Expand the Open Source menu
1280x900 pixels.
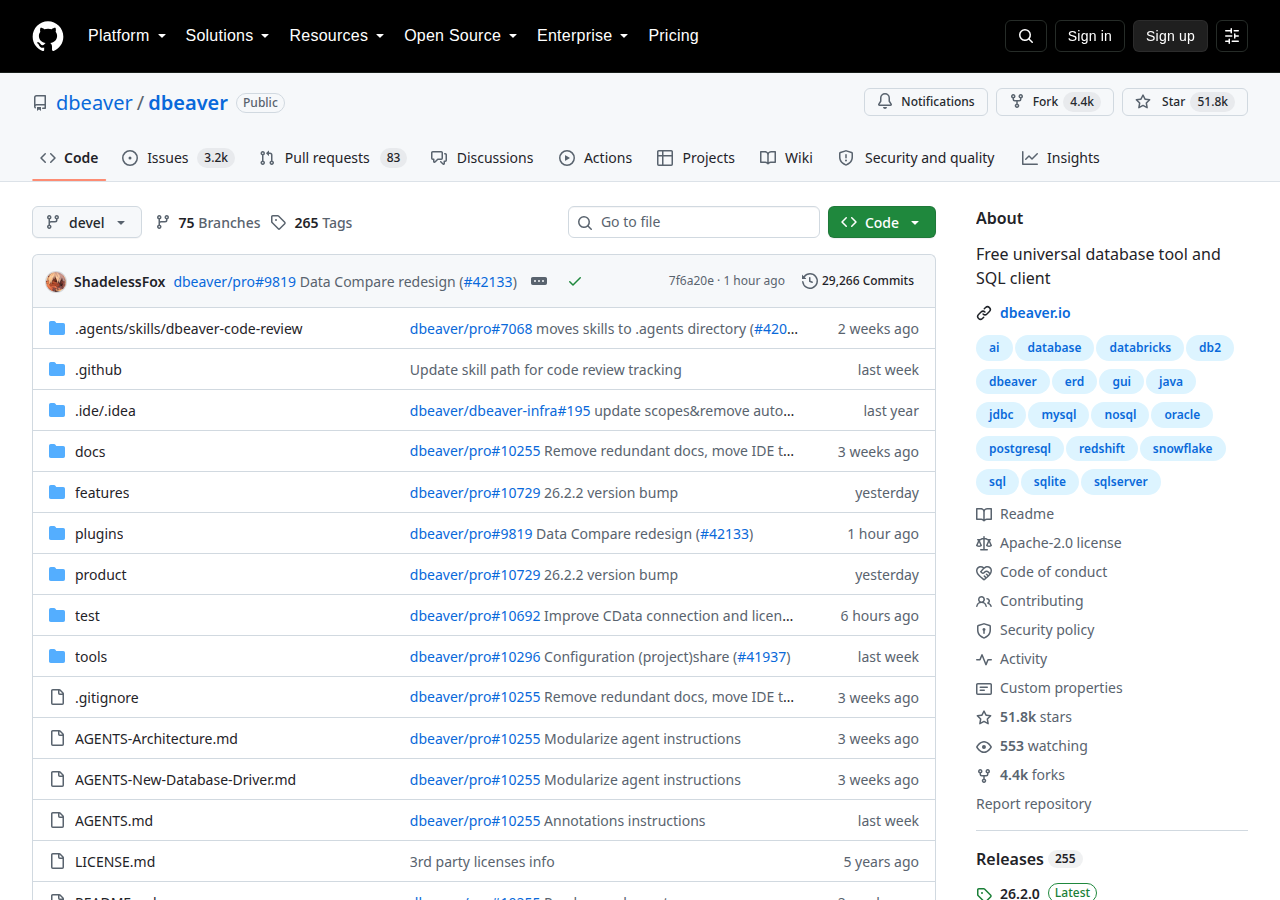click(x=461, y=36)
